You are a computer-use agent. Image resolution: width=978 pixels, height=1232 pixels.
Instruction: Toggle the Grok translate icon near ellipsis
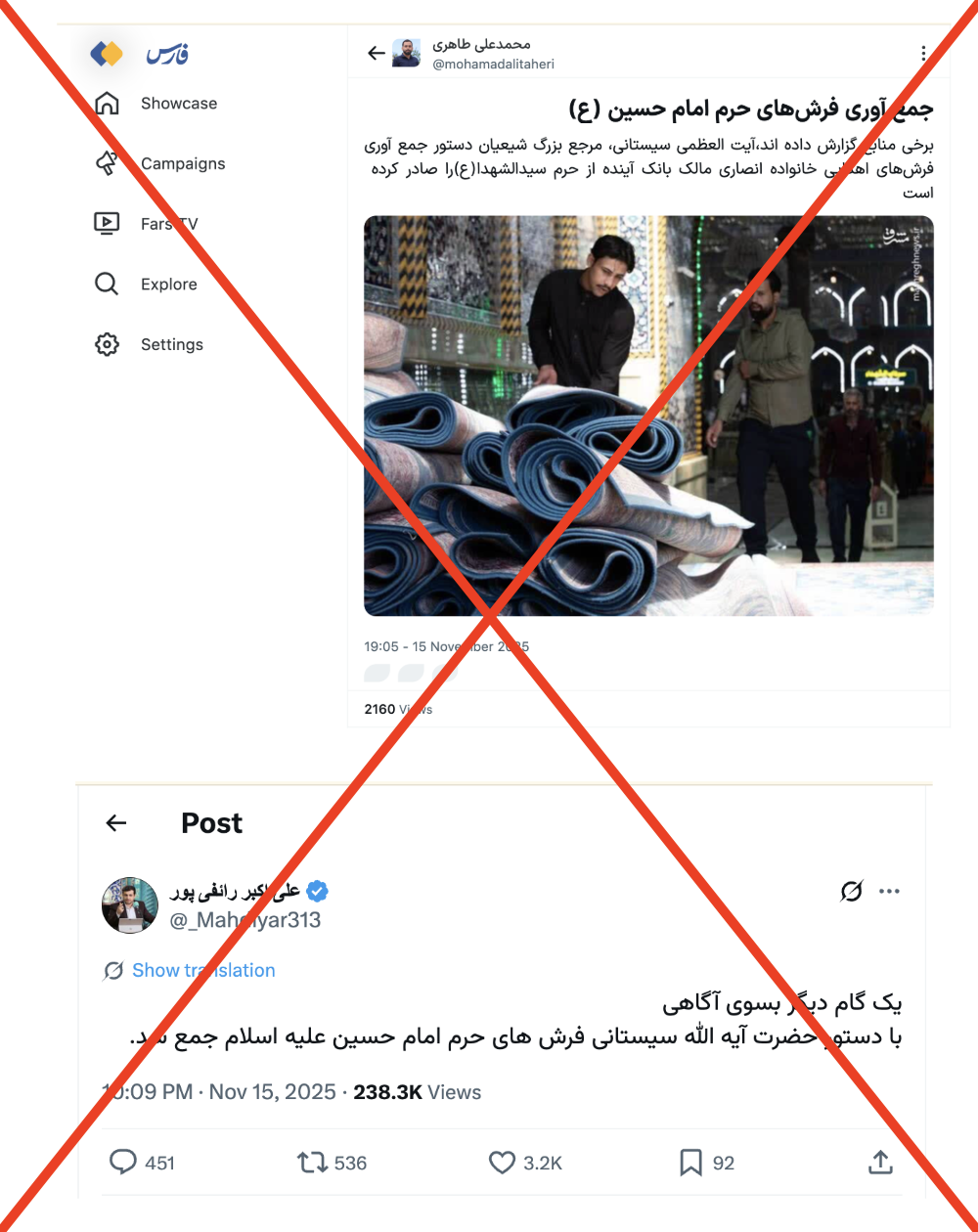click(852, 891)
